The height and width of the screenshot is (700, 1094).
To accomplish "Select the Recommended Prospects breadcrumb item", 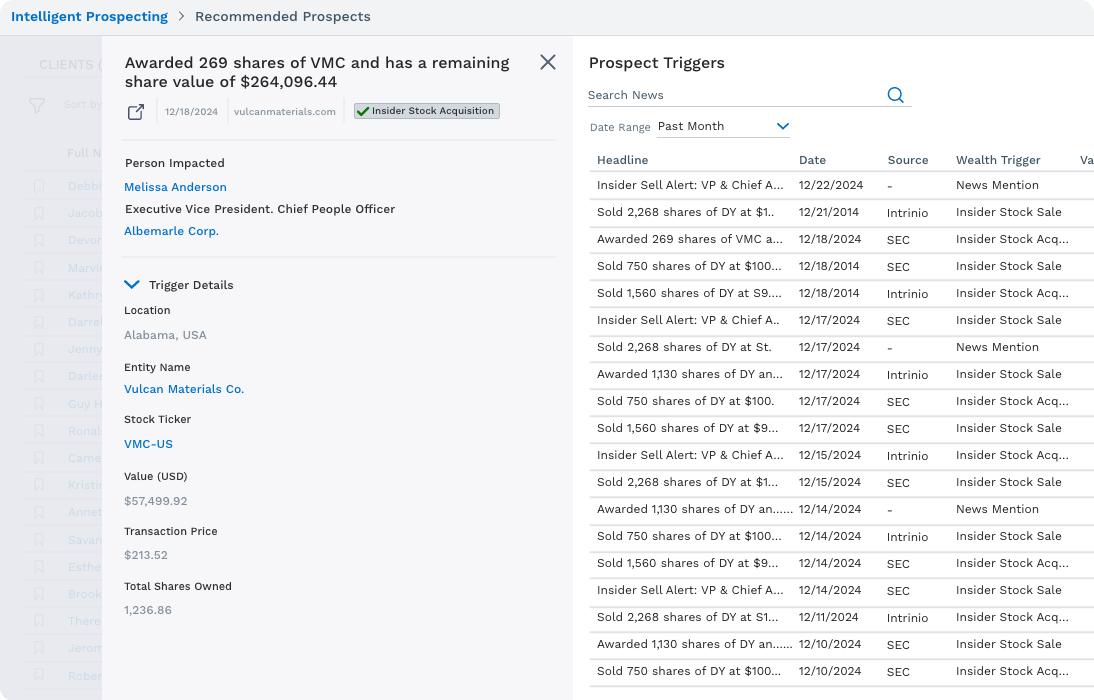I will point(283,16).
